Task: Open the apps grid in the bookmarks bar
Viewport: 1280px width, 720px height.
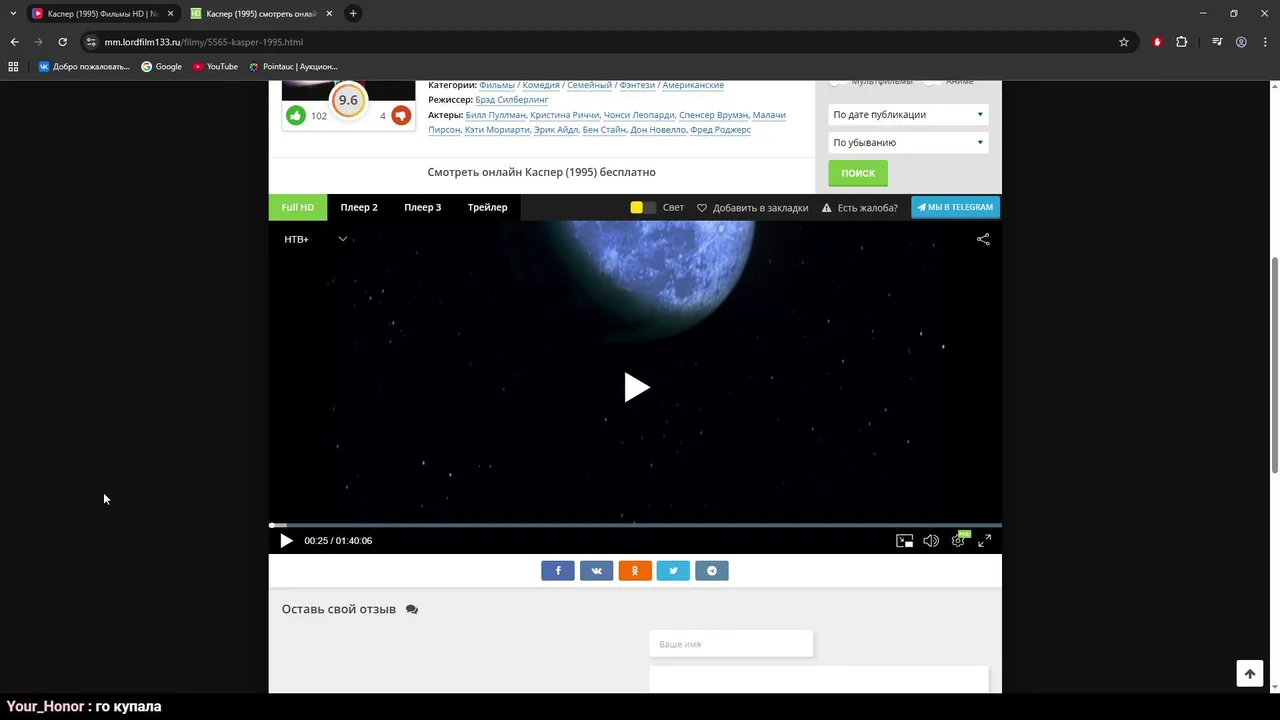Action: (x=13, y=67)
